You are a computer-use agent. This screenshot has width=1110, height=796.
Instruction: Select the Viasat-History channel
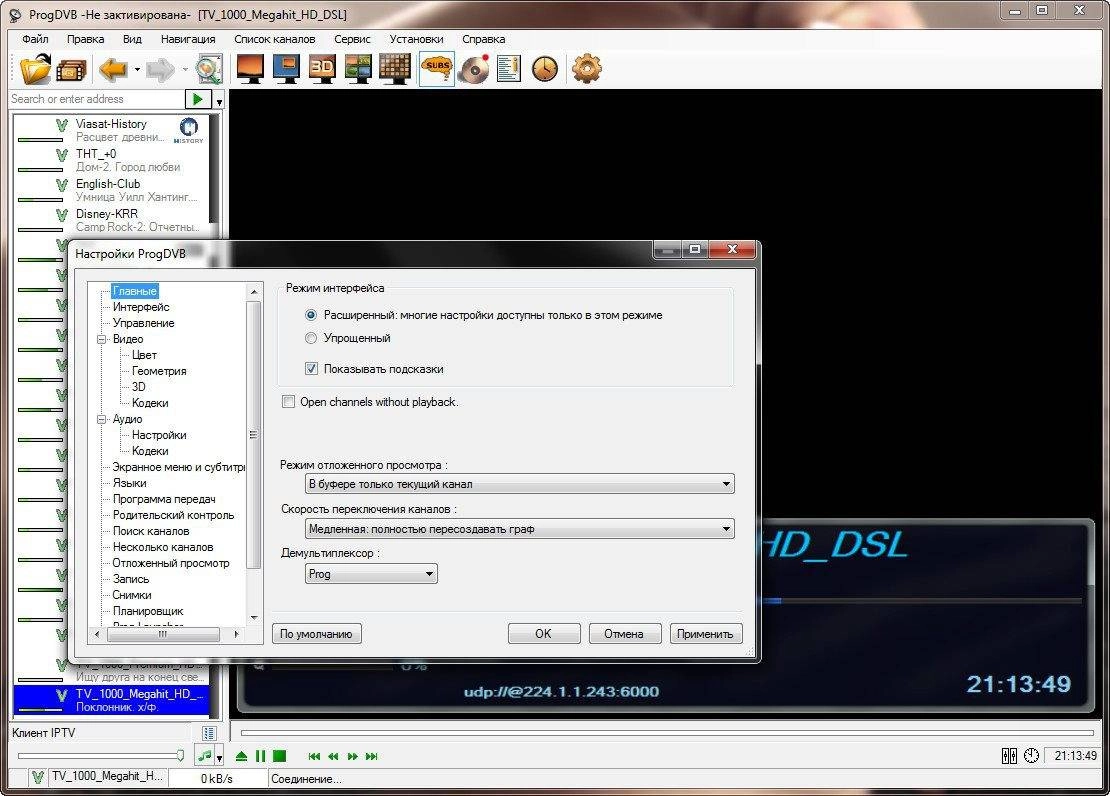coord(111,130)
